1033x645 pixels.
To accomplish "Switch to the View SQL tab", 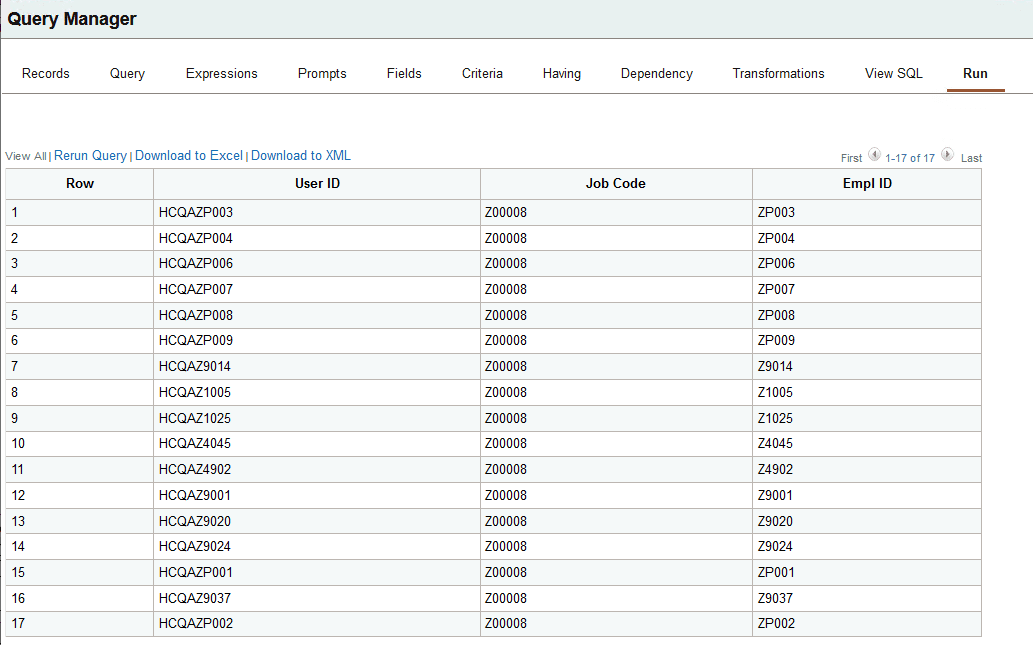I will pos(893,73).
